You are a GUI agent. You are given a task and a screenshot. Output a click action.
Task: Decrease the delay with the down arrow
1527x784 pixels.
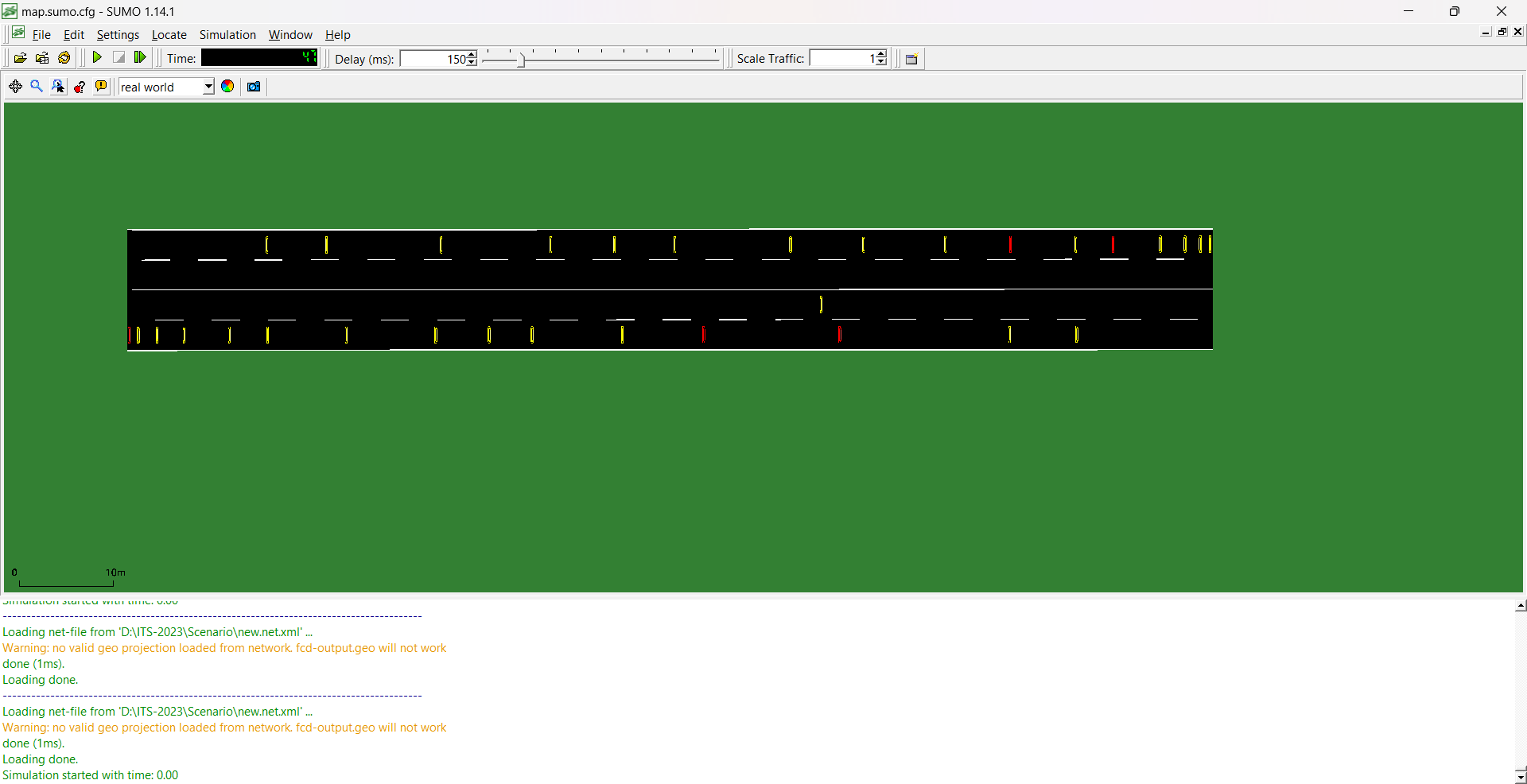coord(472,63)
